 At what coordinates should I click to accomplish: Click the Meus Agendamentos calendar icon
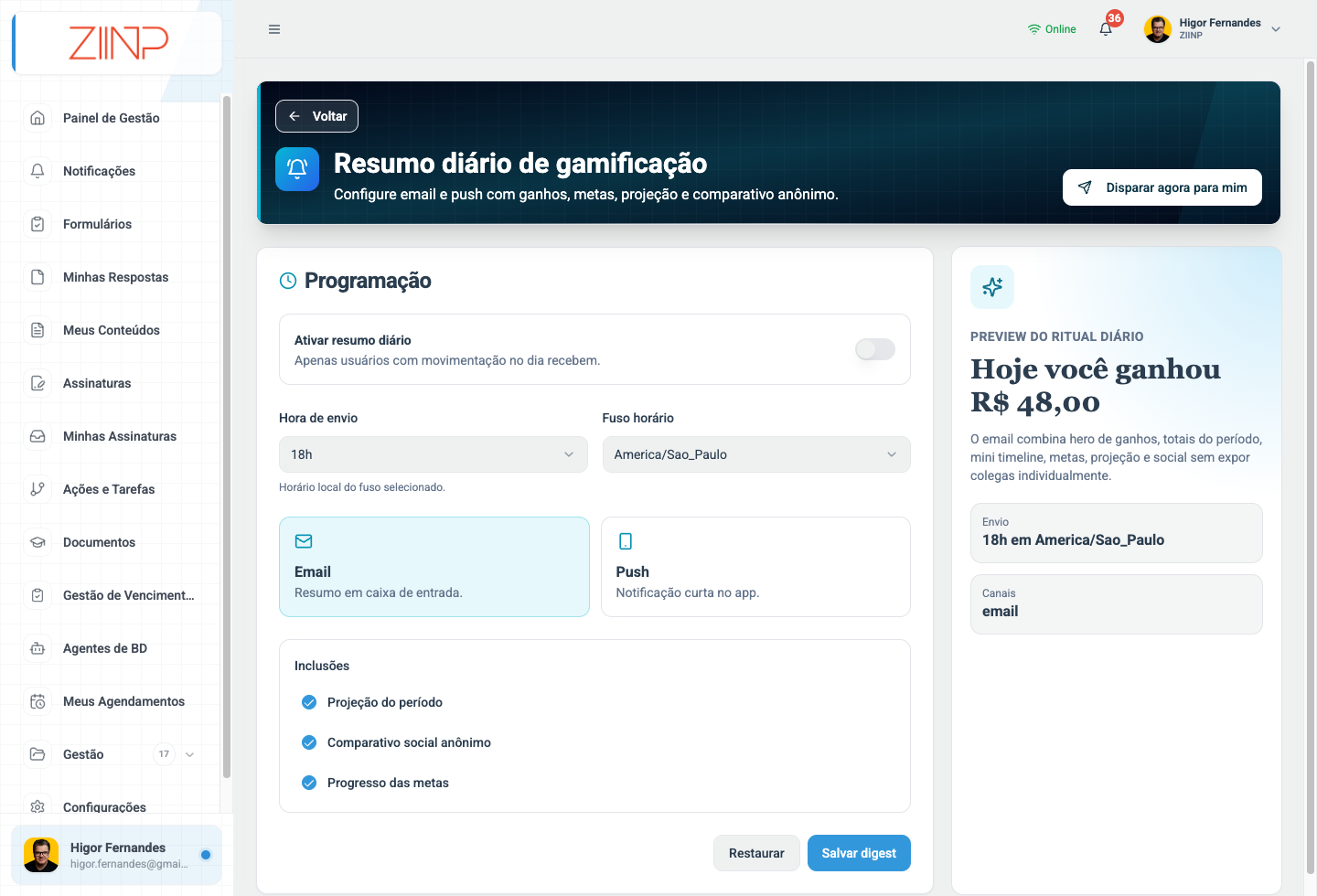37,701
